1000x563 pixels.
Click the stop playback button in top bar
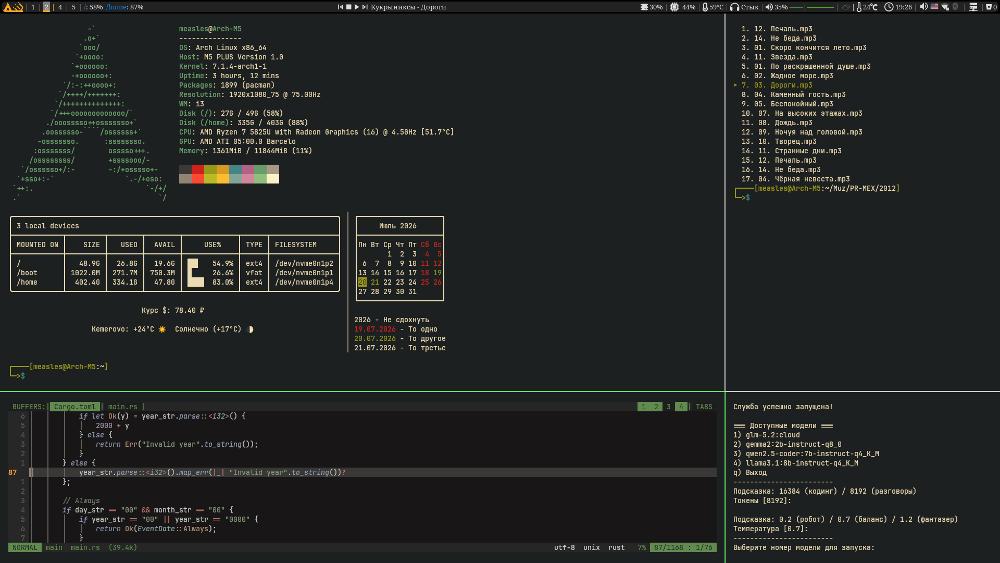349,7
